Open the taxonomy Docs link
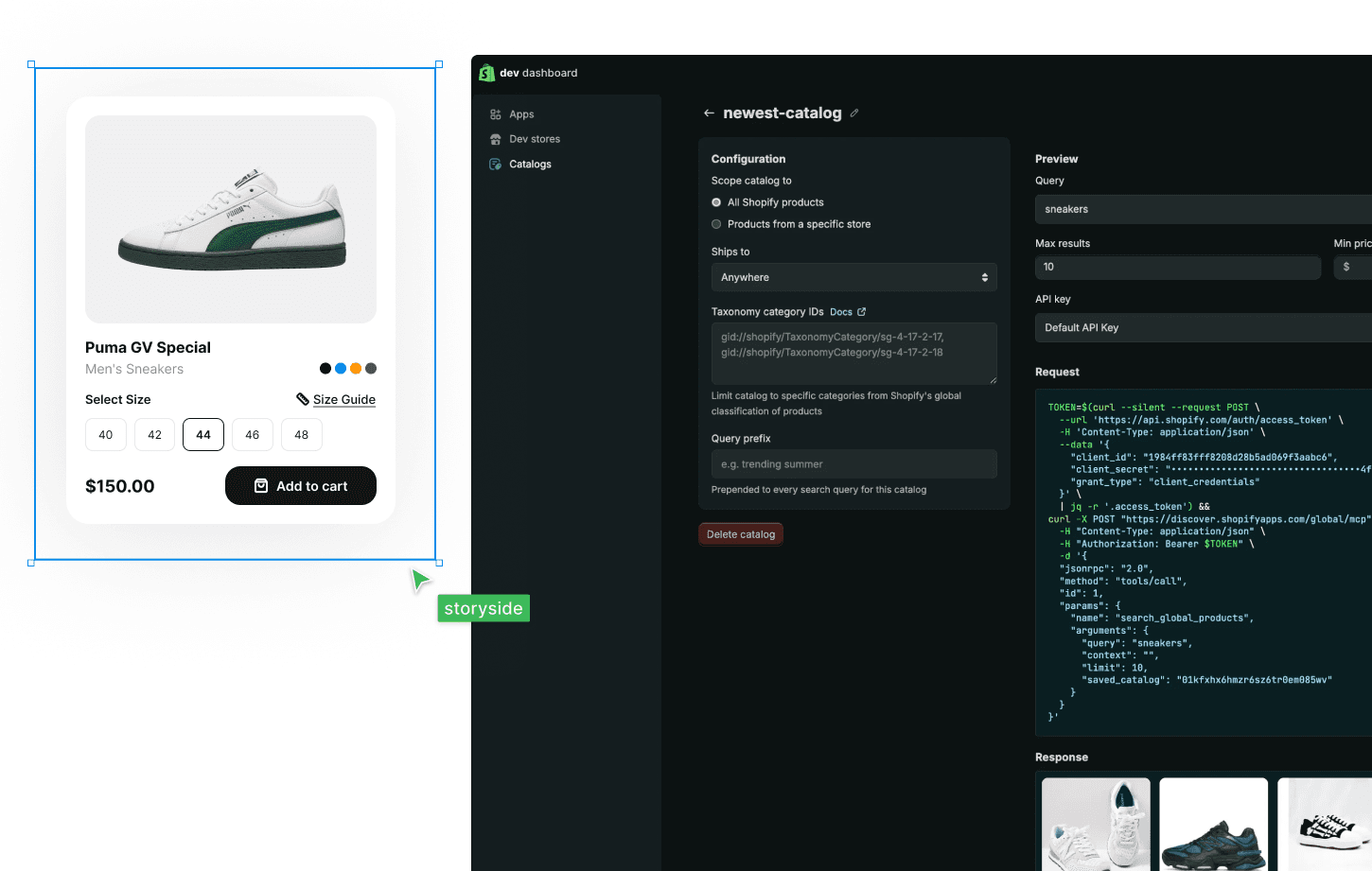This screenshot has height=871, width=1372. [841, 312]
